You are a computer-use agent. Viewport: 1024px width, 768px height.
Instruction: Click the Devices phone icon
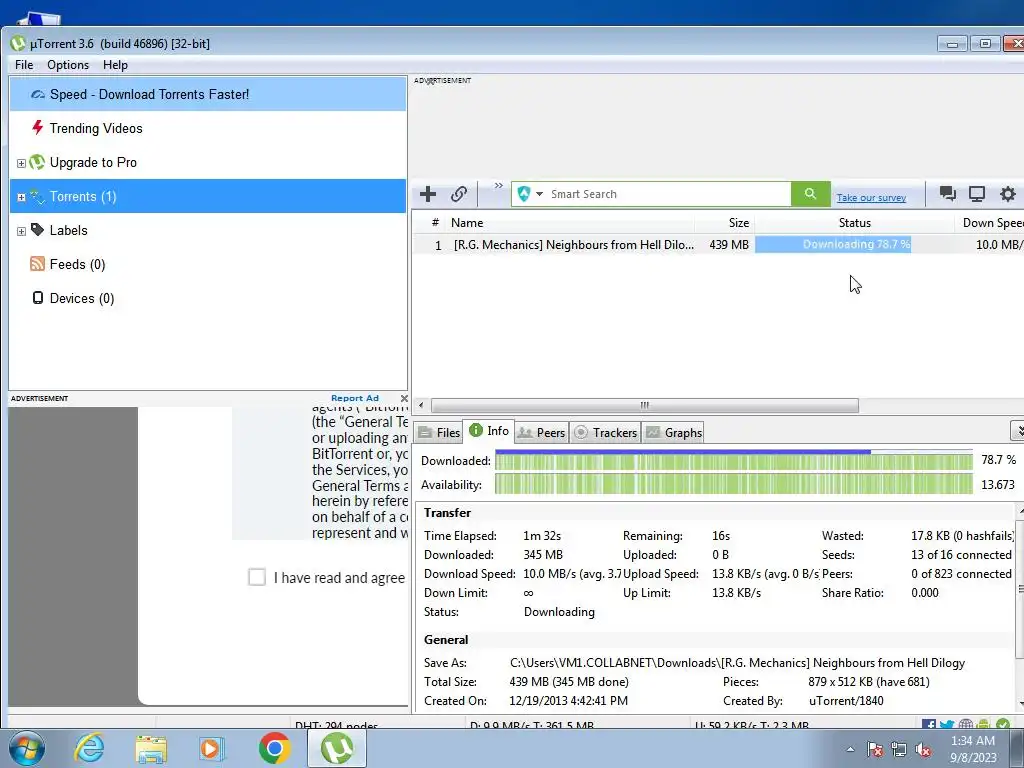tap(38, 298)
